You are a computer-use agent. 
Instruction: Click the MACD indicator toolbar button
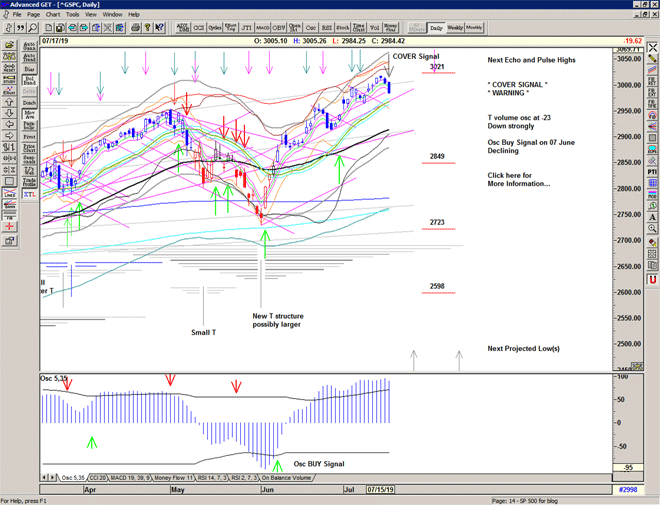pos(262,28)
